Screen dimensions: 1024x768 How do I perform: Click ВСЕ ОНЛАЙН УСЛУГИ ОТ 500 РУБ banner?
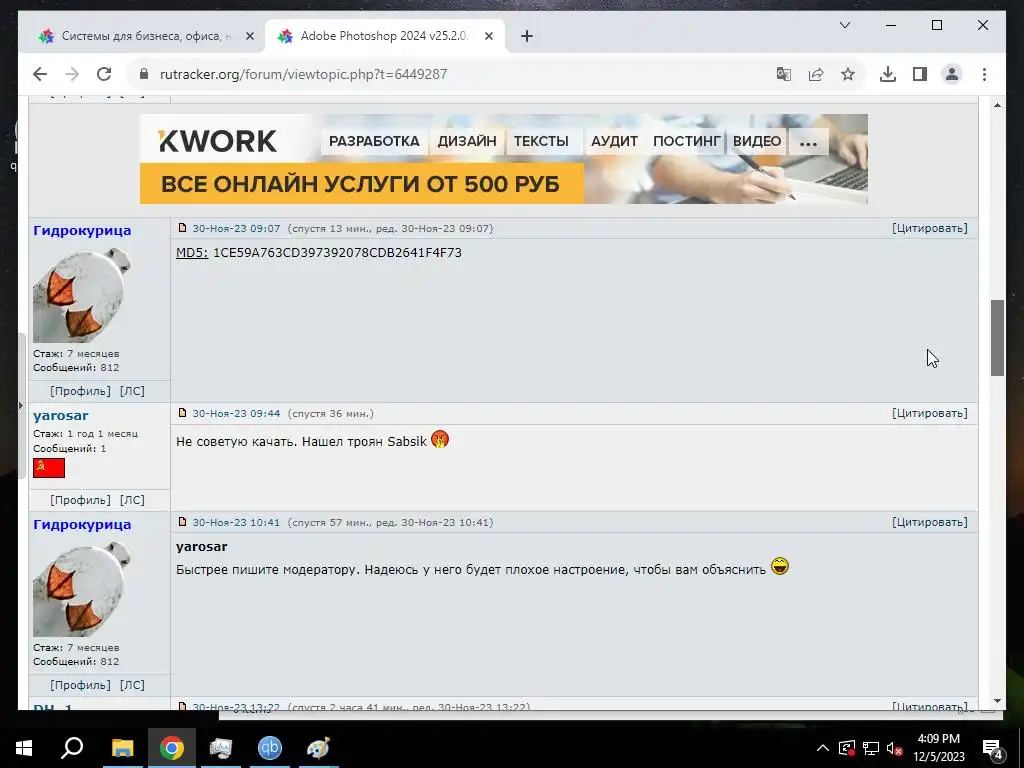click(360, 184)
